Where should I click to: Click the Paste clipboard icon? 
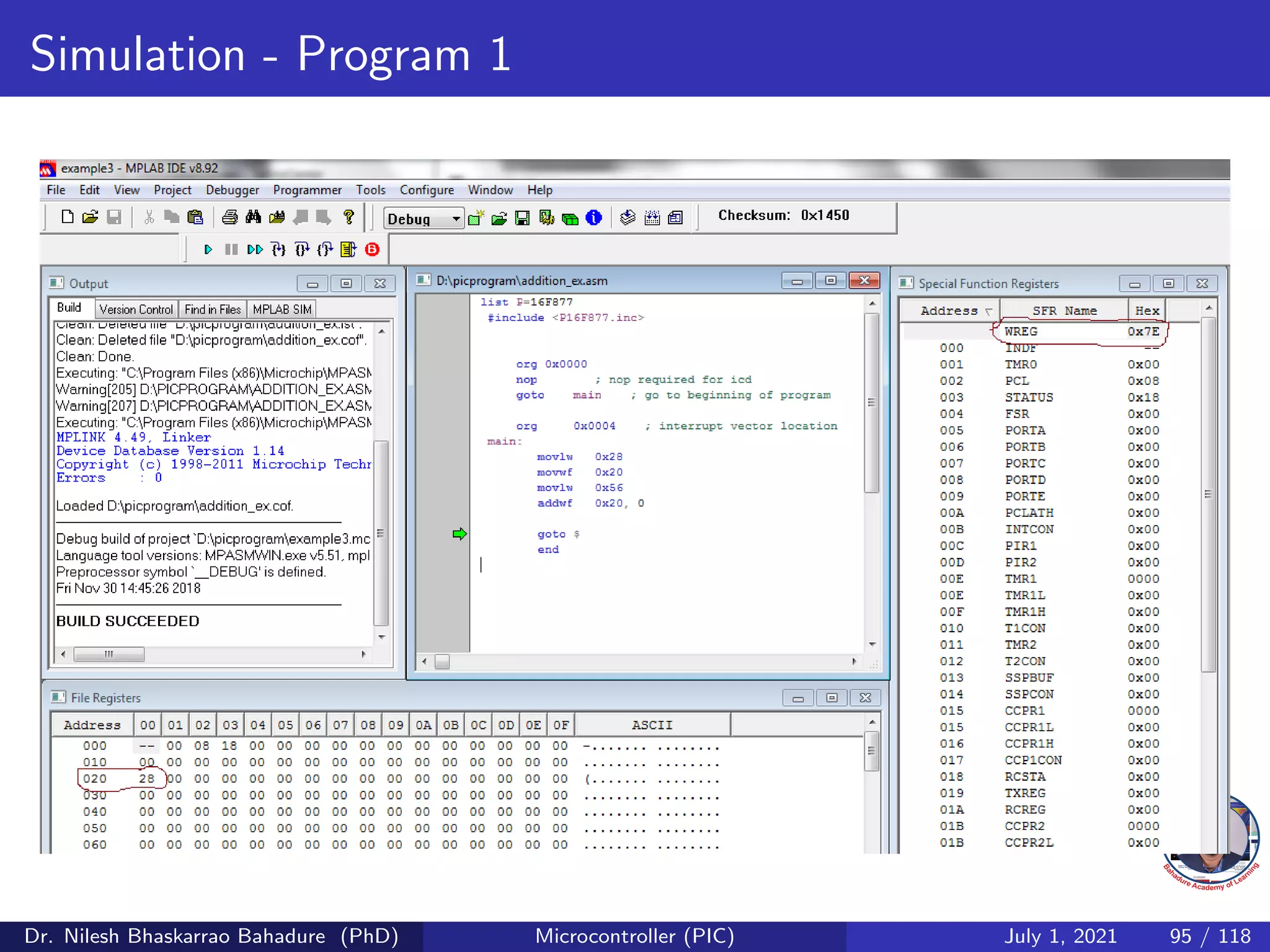click(x=195, y=217)
